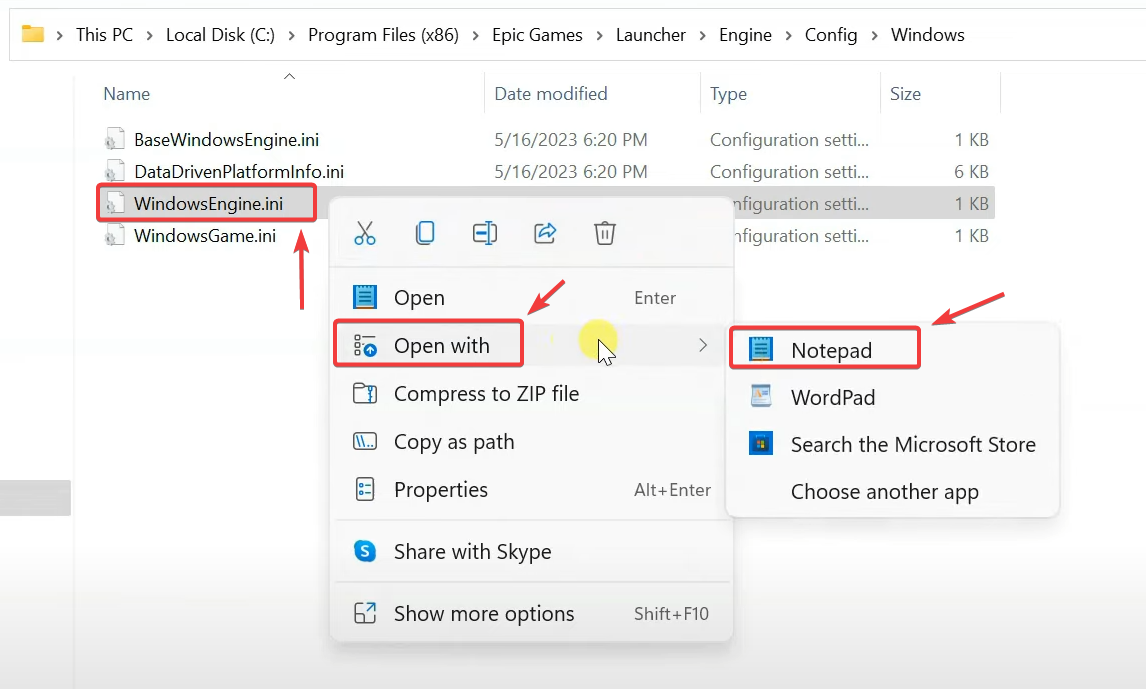This screenshot has width=1146, height=689.
Task: Expand chevron before This PC
Action: pyautogui.click(x=60, y=35)
